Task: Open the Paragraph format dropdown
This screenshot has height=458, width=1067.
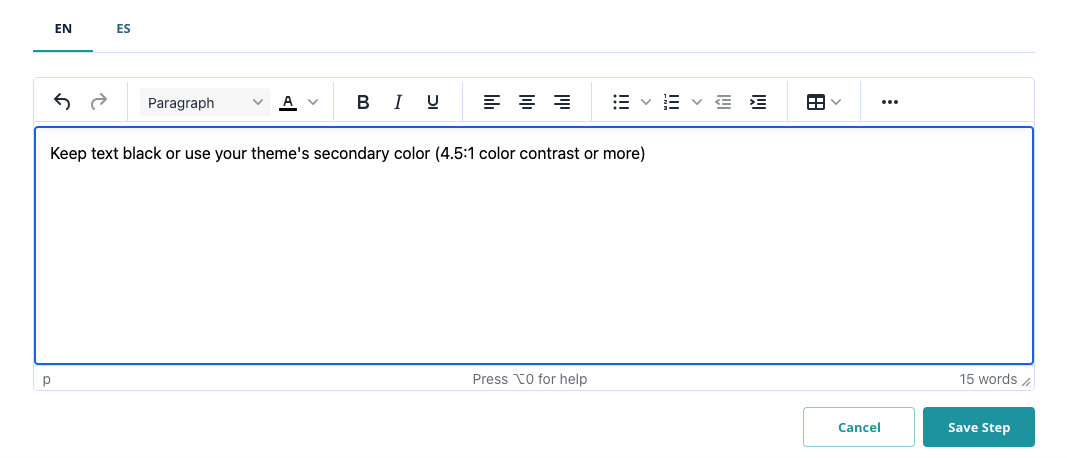Action: (x=205, y=102)
